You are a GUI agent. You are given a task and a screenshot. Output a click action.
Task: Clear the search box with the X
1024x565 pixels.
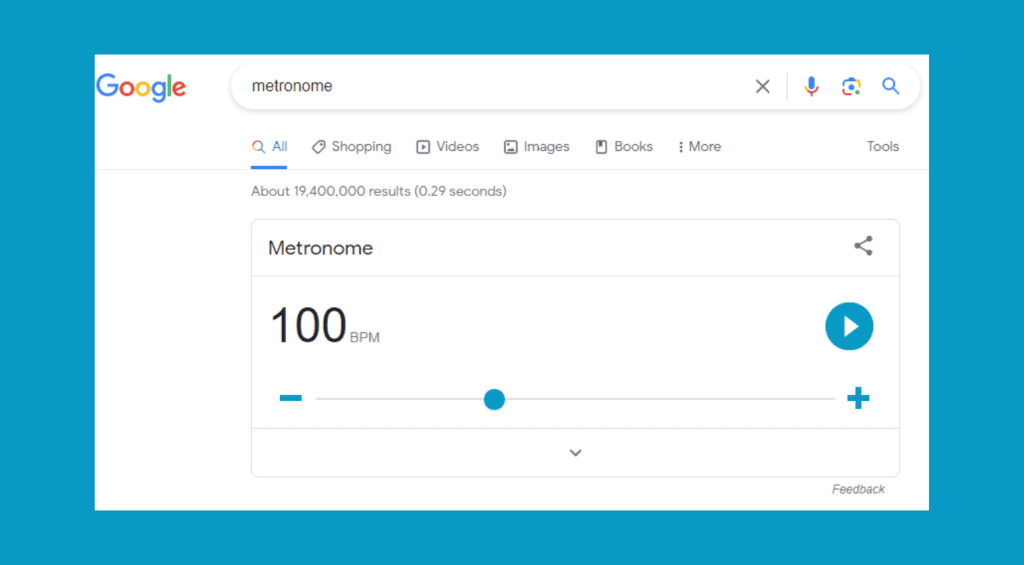(x=762, y=87)
